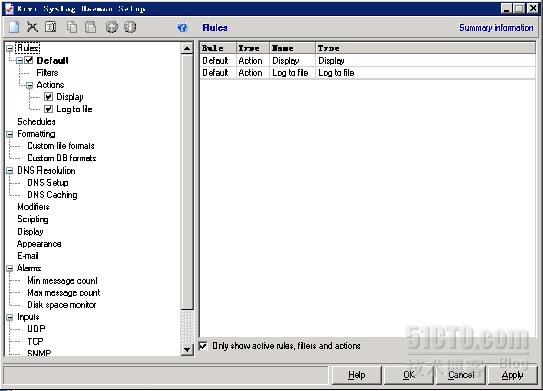The width and height of the screenshot is (543, 391).
Task: Collapse the DNS Resolution node
Action: pos(10,170)
